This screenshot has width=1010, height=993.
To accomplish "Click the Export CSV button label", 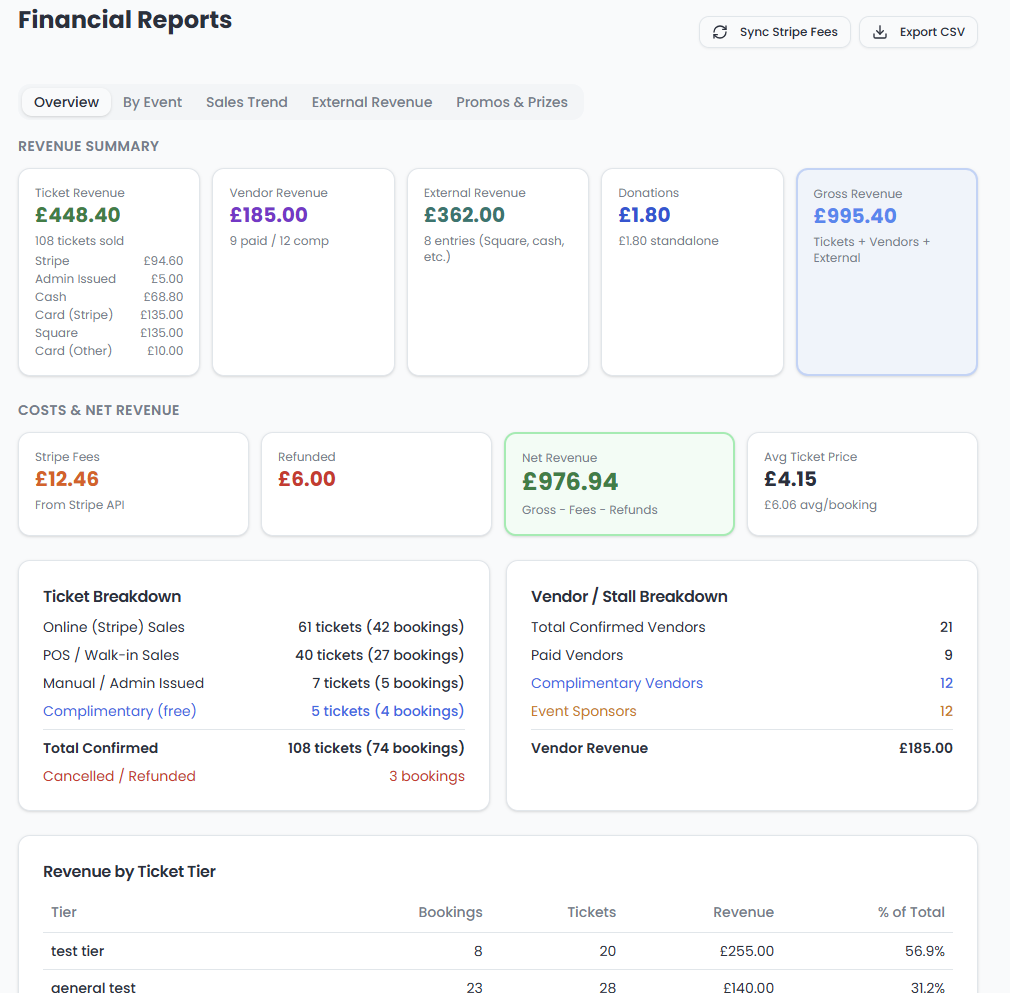I will [x=931, y=32].
